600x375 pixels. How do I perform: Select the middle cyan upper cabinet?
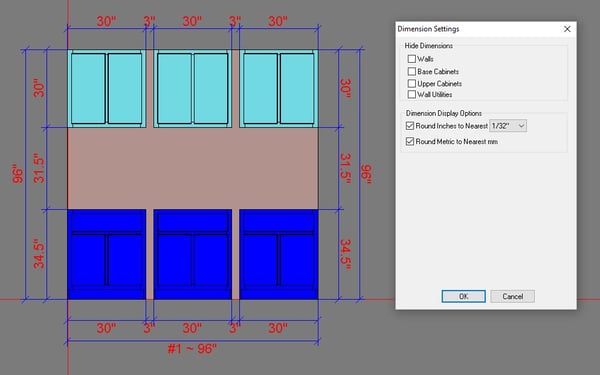(x=192, y=88)
